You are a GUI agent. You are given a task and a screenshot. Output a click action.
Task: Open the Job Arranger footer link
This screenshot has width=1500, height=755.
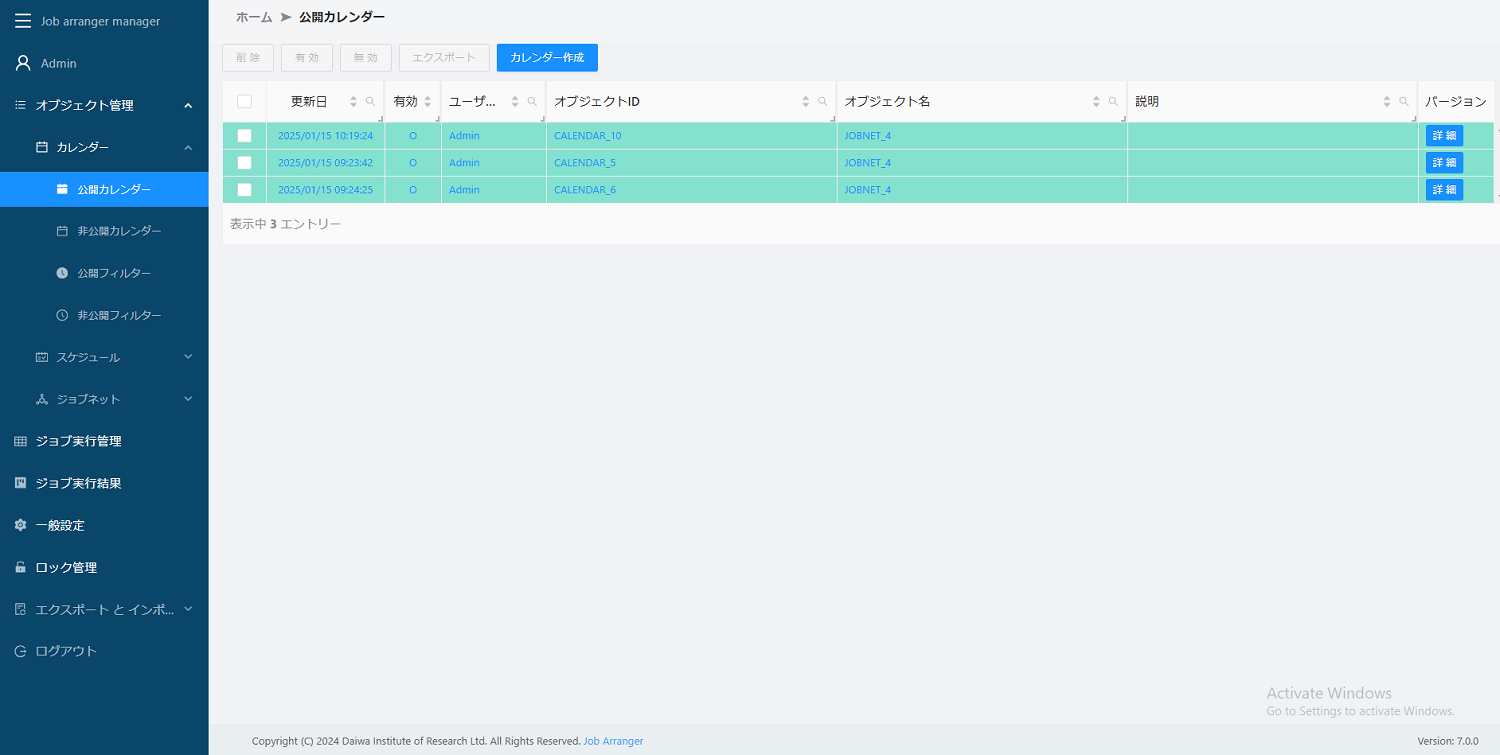tap(613, 741)
